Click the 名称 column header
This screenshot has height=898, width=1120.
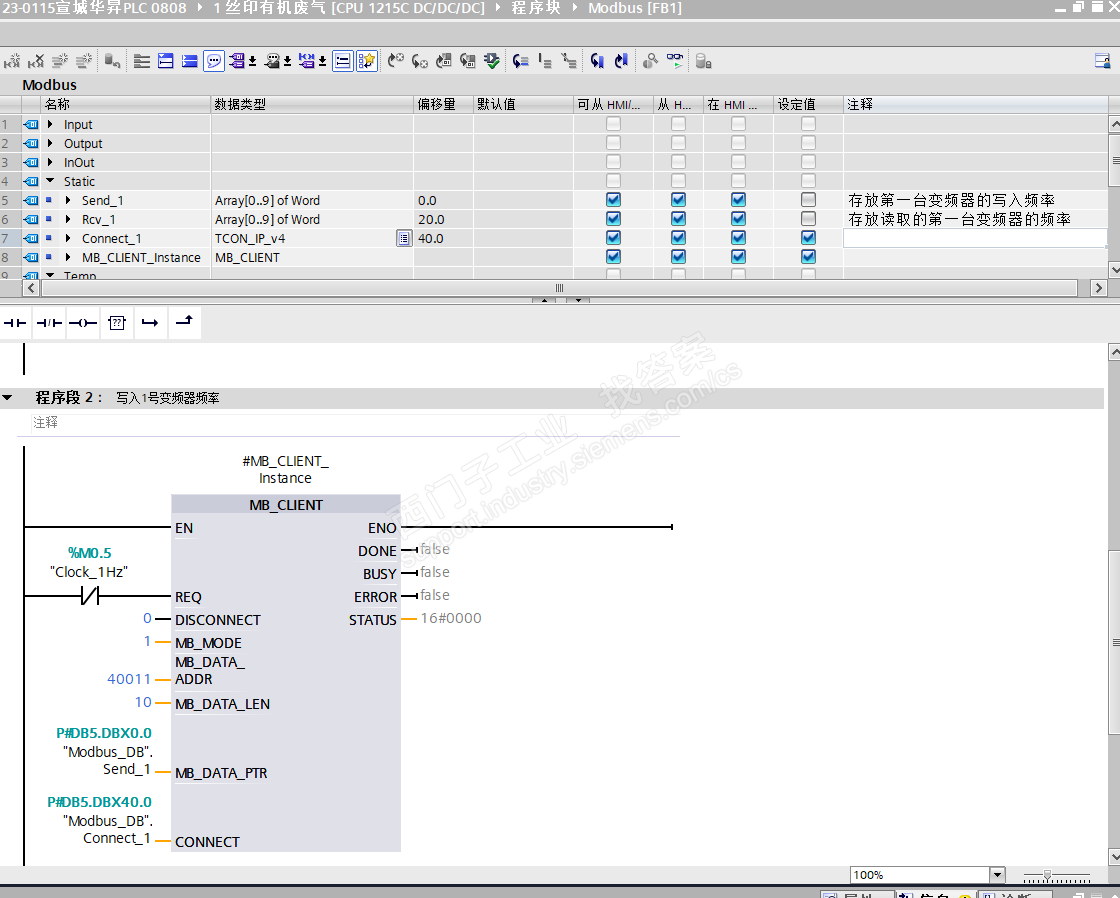[126, 104]
